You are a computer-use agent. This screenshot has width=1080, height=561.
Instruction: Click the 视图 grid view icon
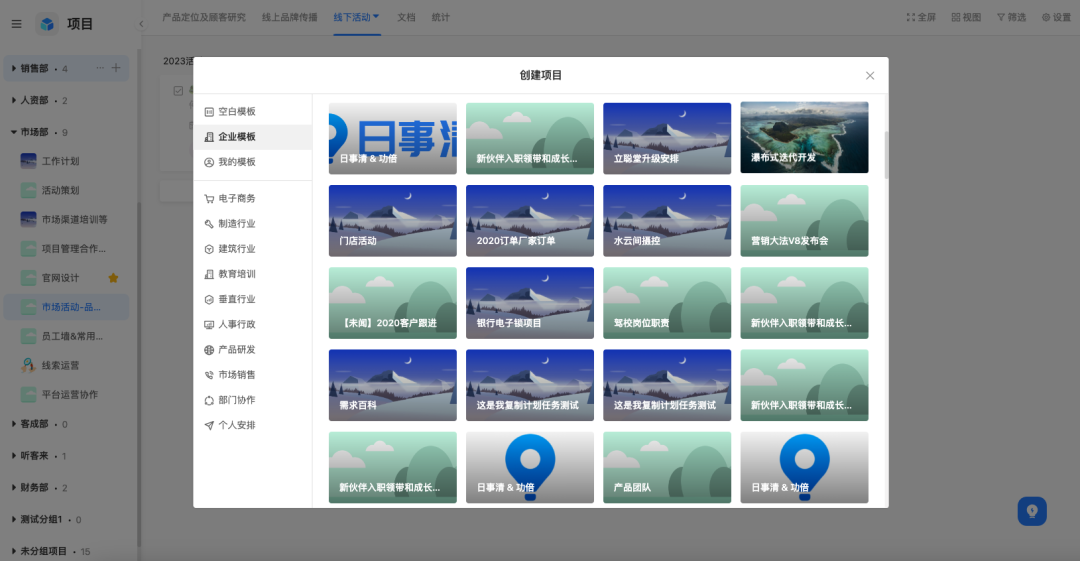(x=956, y=17)
